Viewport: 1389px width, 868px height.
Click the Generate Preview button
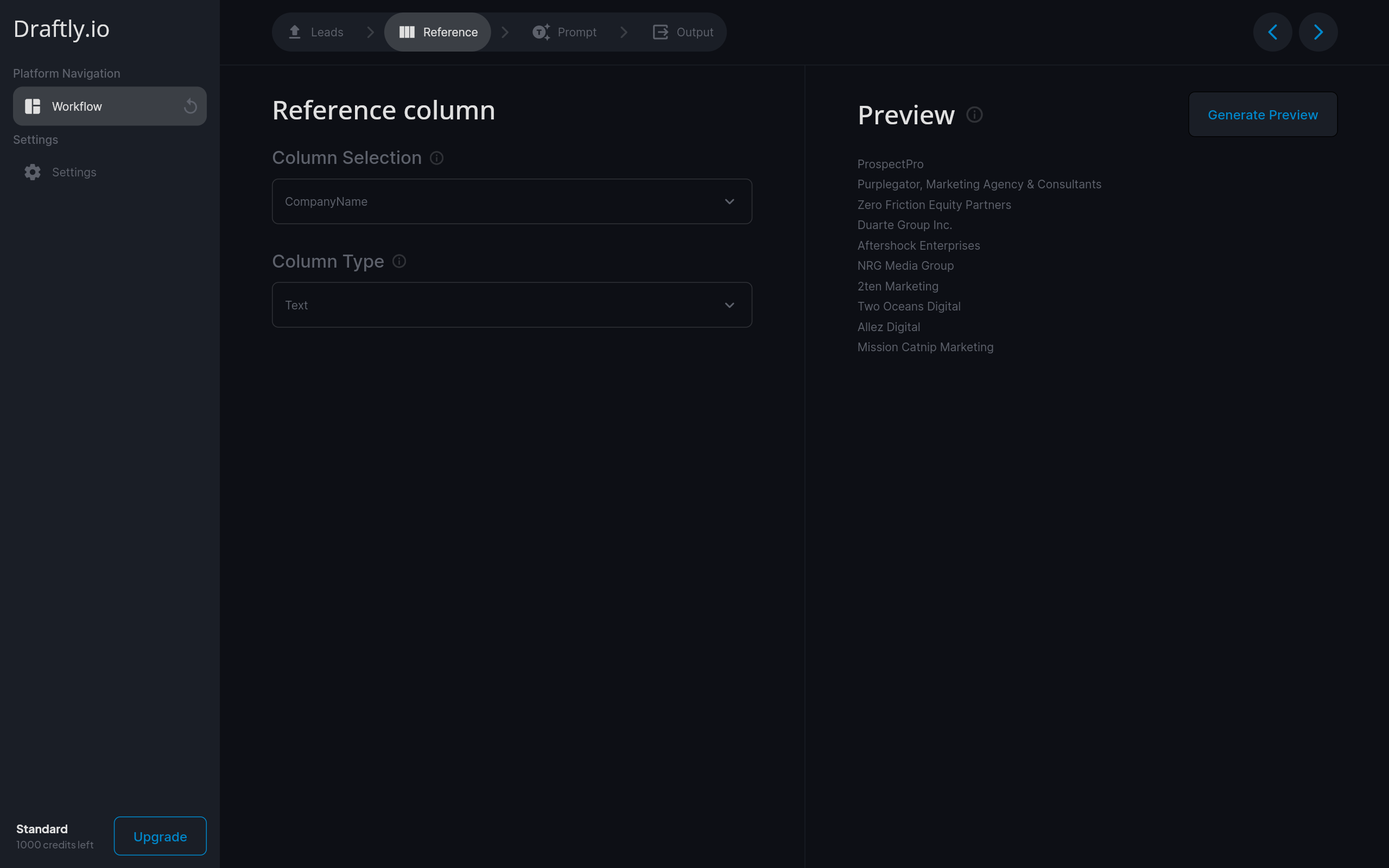coord(1262,115)
